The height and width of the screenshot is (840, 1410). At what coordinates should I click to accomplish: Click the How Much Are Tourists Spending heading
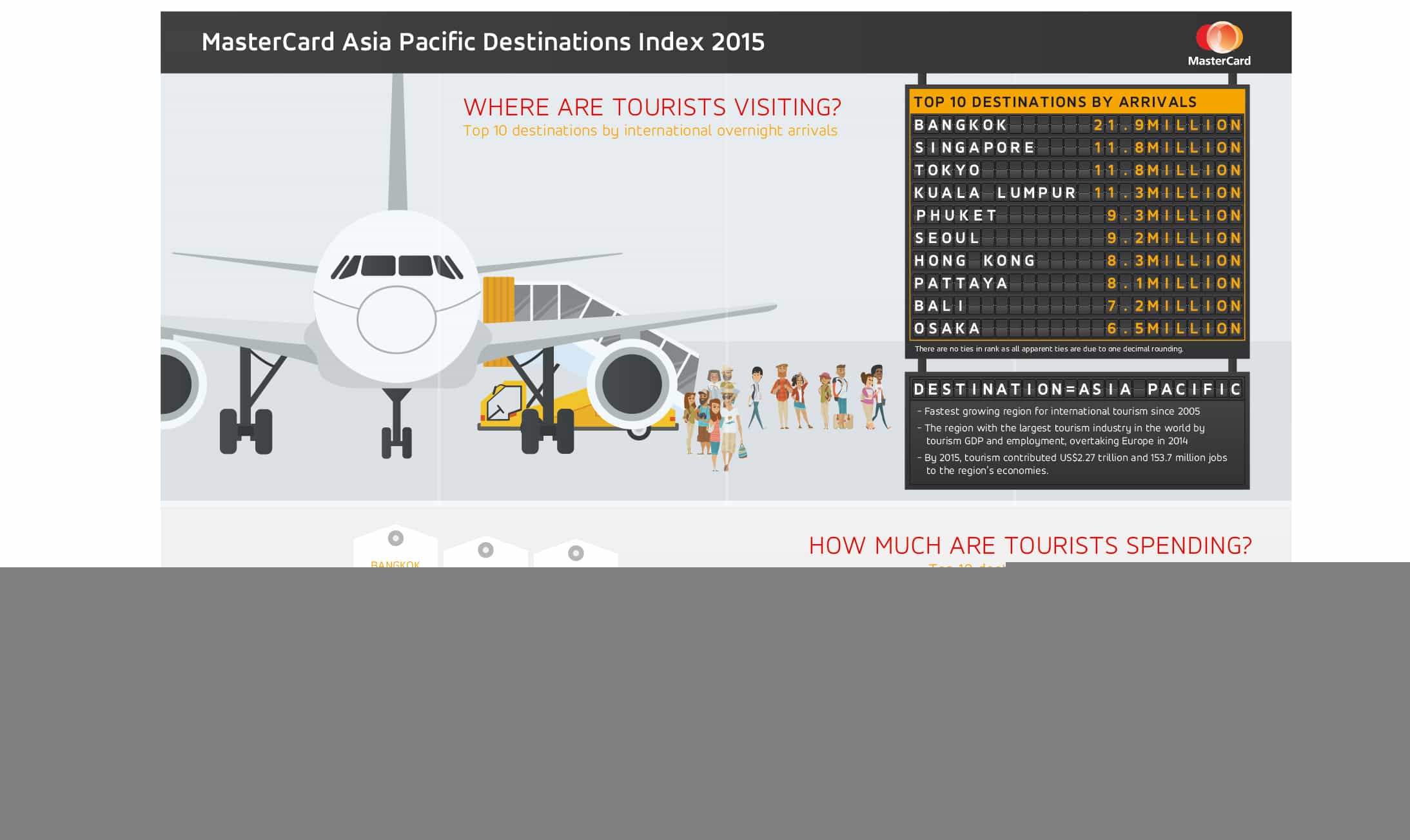[1030, 545]
